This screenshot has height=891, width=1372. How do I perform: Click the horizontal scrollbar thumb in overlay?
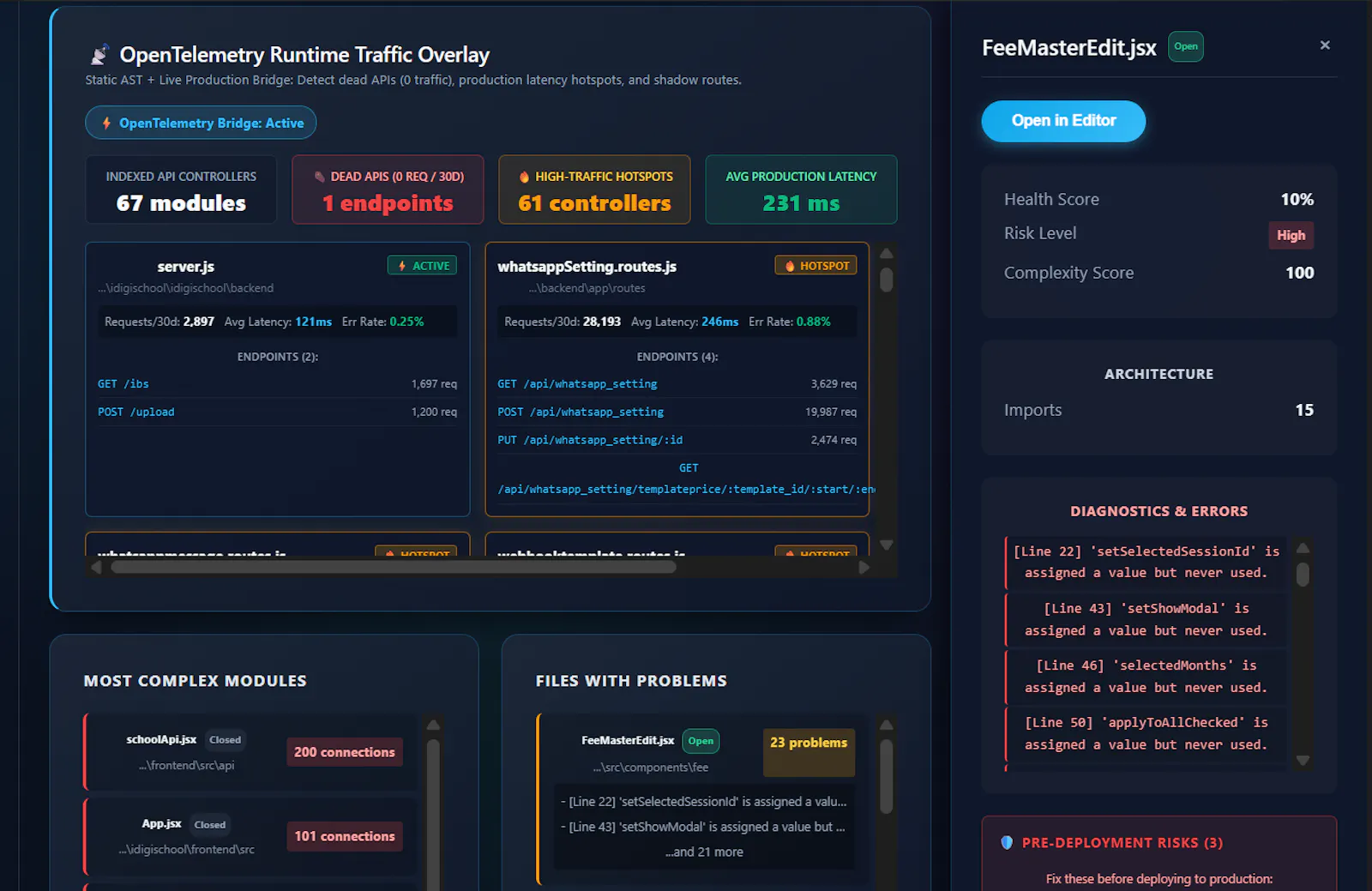(x=394, y=567)
